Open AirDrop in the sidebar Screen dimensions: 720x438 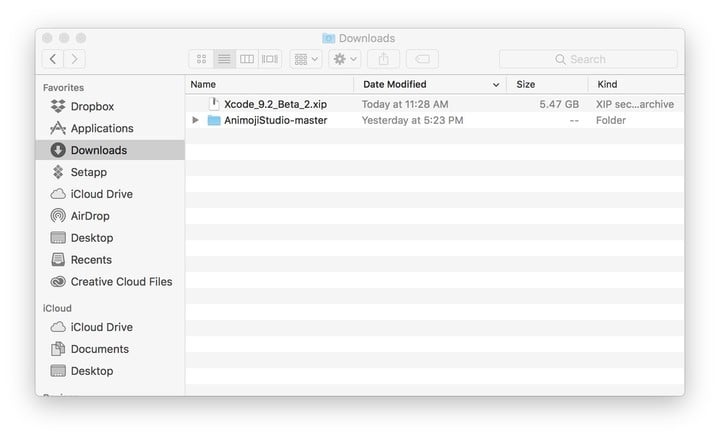(110, 216)
